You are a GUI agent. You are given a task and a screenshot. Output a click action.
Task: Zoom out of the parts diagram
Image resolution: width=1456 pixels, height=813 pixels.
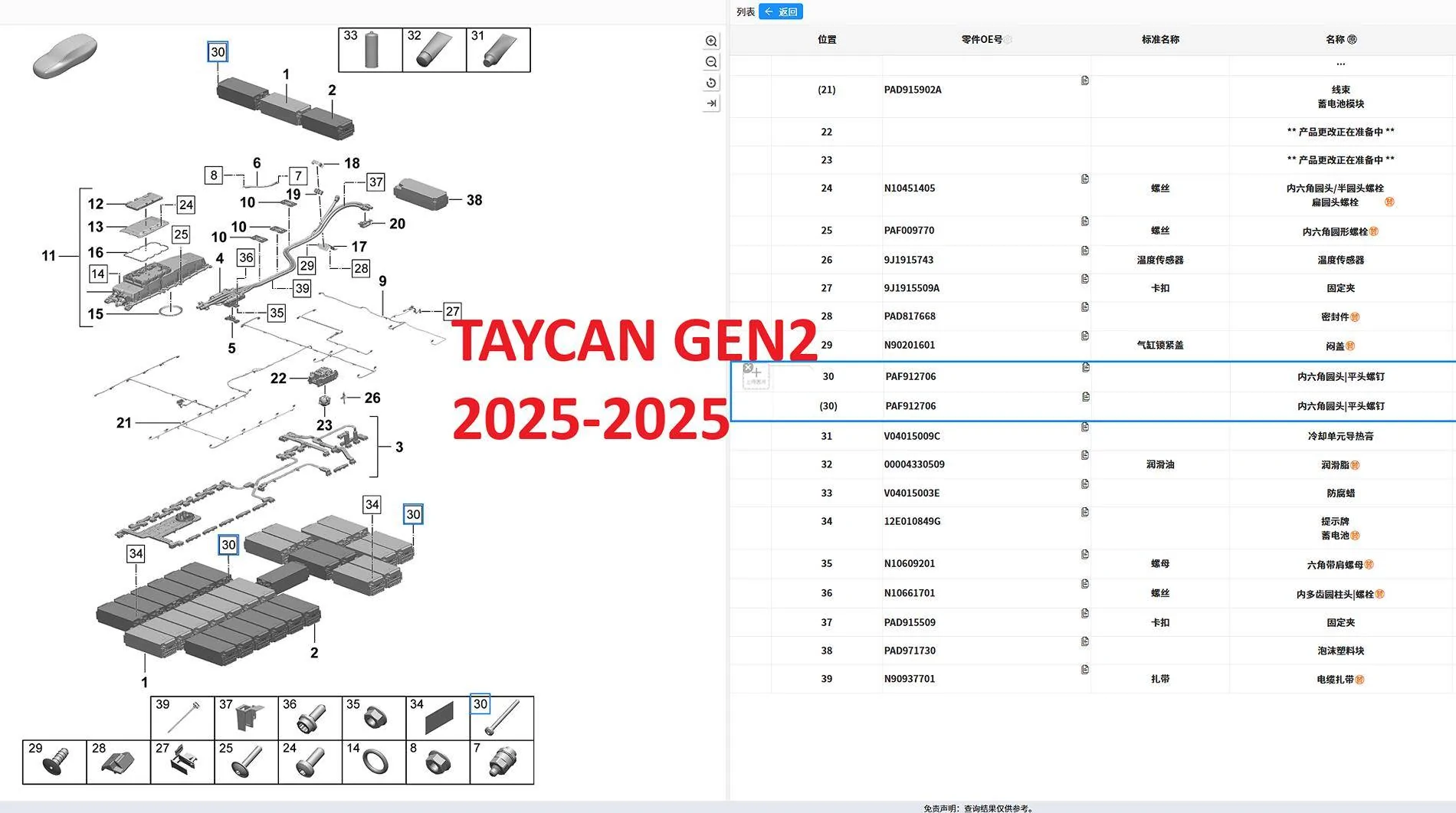711,62
